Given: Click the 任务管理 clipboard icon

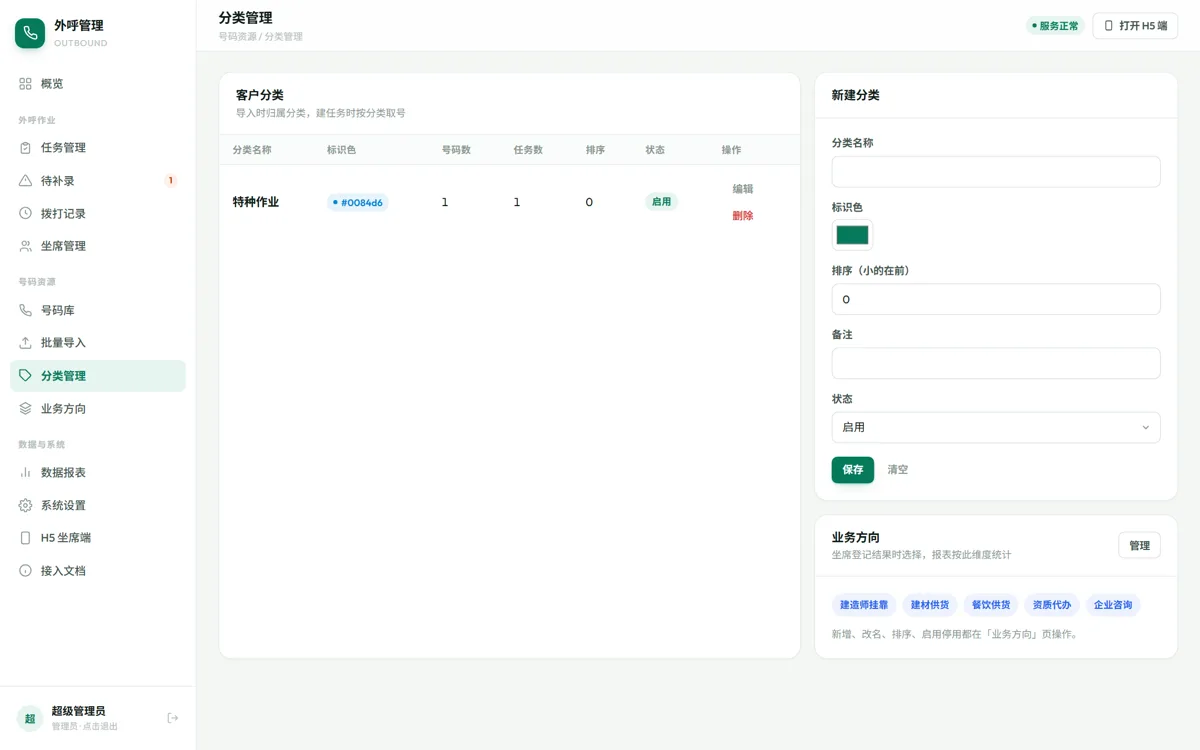Looking at the screenshot, I should click(26, 148).
